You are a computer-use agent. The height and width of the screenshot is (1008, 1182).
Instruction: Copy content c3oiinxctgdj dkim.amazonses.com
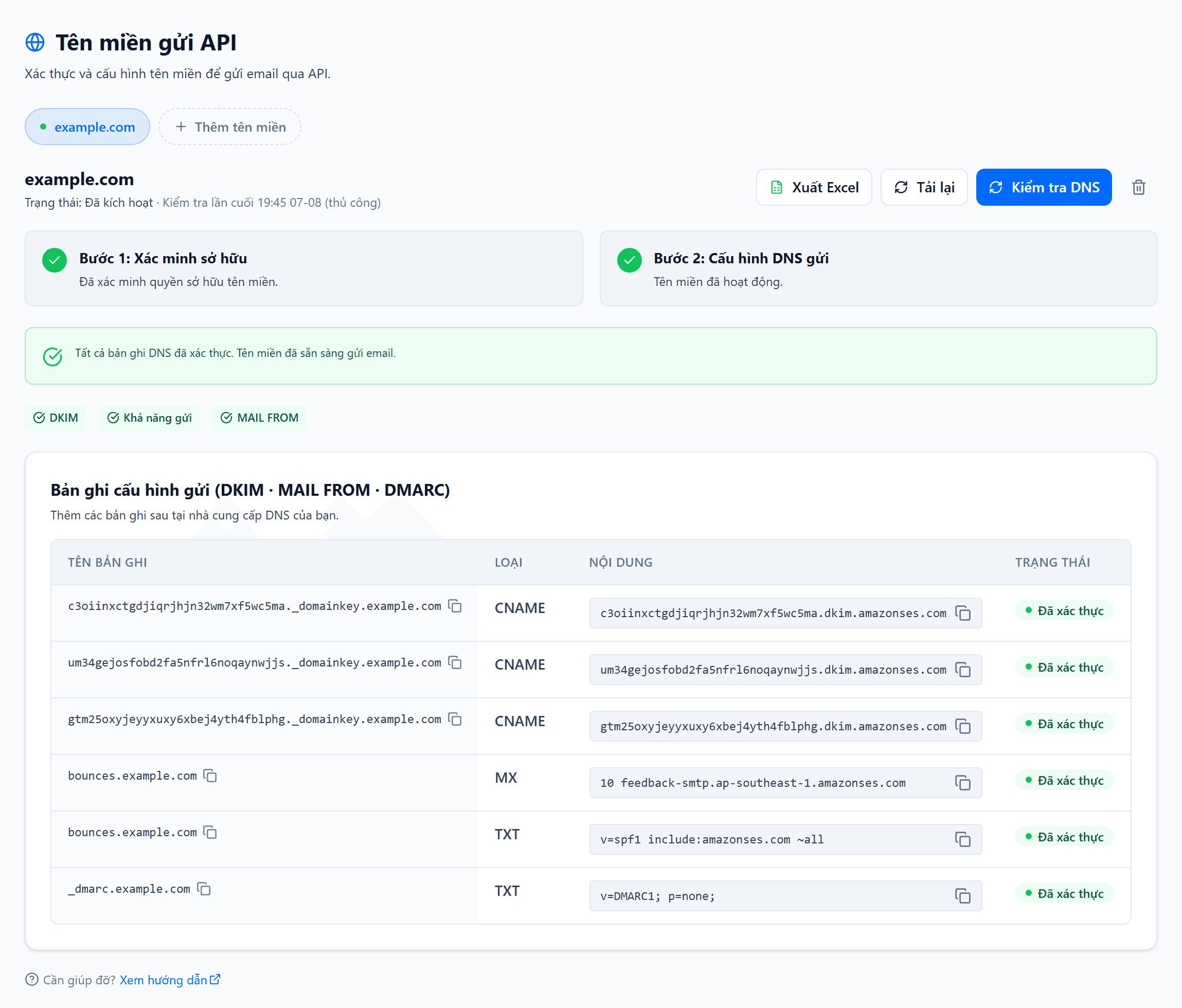pyautogui.click(x=963, y=613)
